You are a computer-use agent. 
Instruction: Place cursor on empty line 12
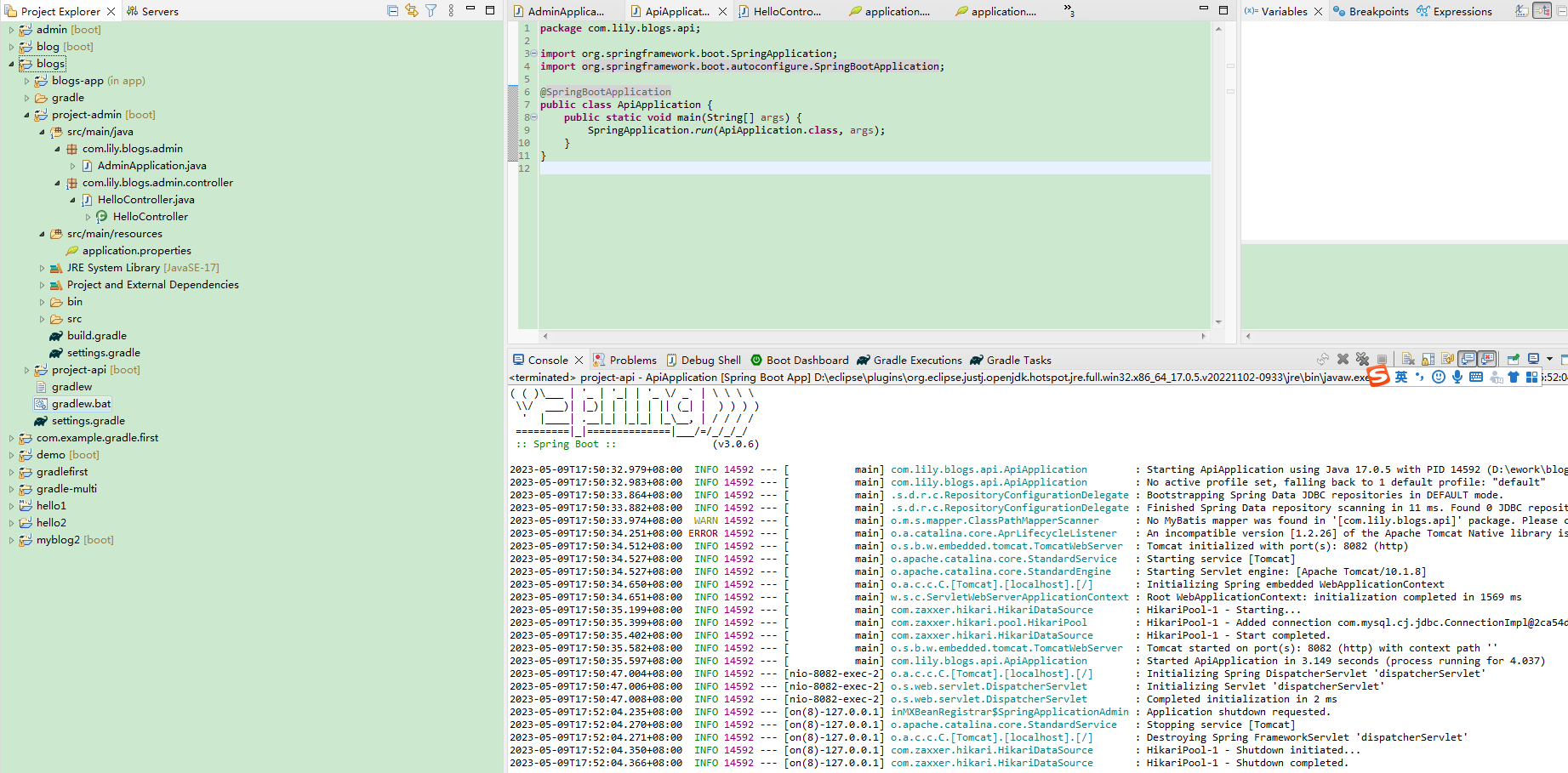click(x=875, y=168)
